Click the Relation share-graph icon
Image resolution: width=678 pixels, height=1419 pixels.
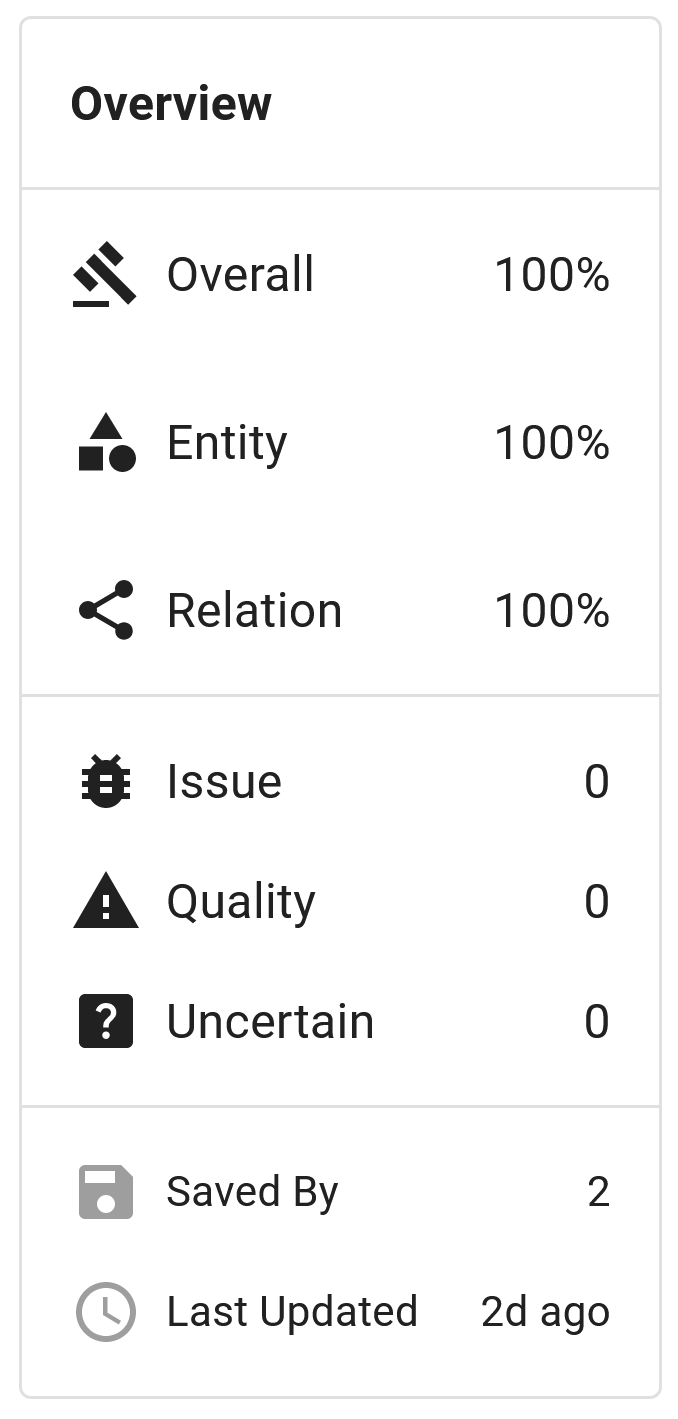[104, 609]
